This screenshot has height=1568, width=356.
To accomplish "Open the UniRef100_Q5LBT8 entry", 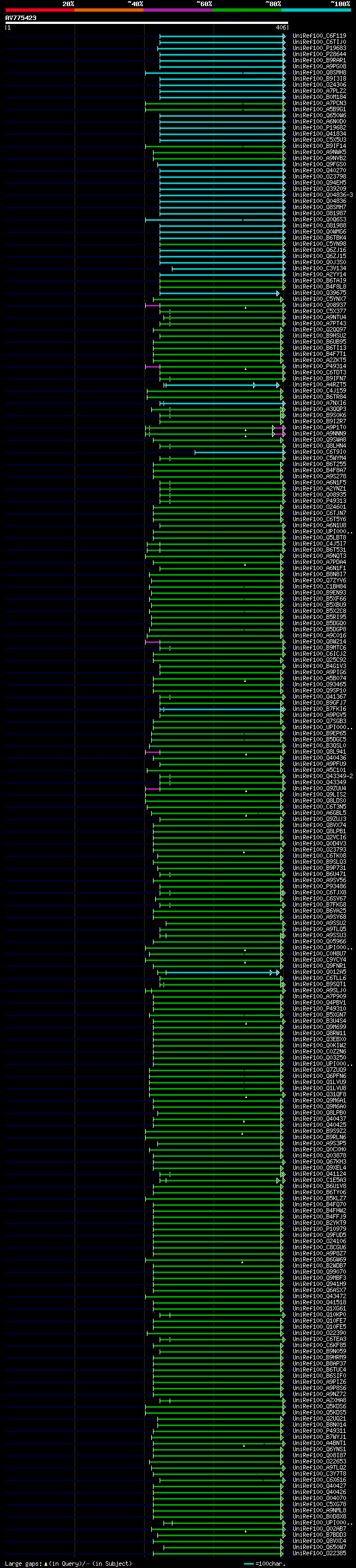I will (319, 538).
